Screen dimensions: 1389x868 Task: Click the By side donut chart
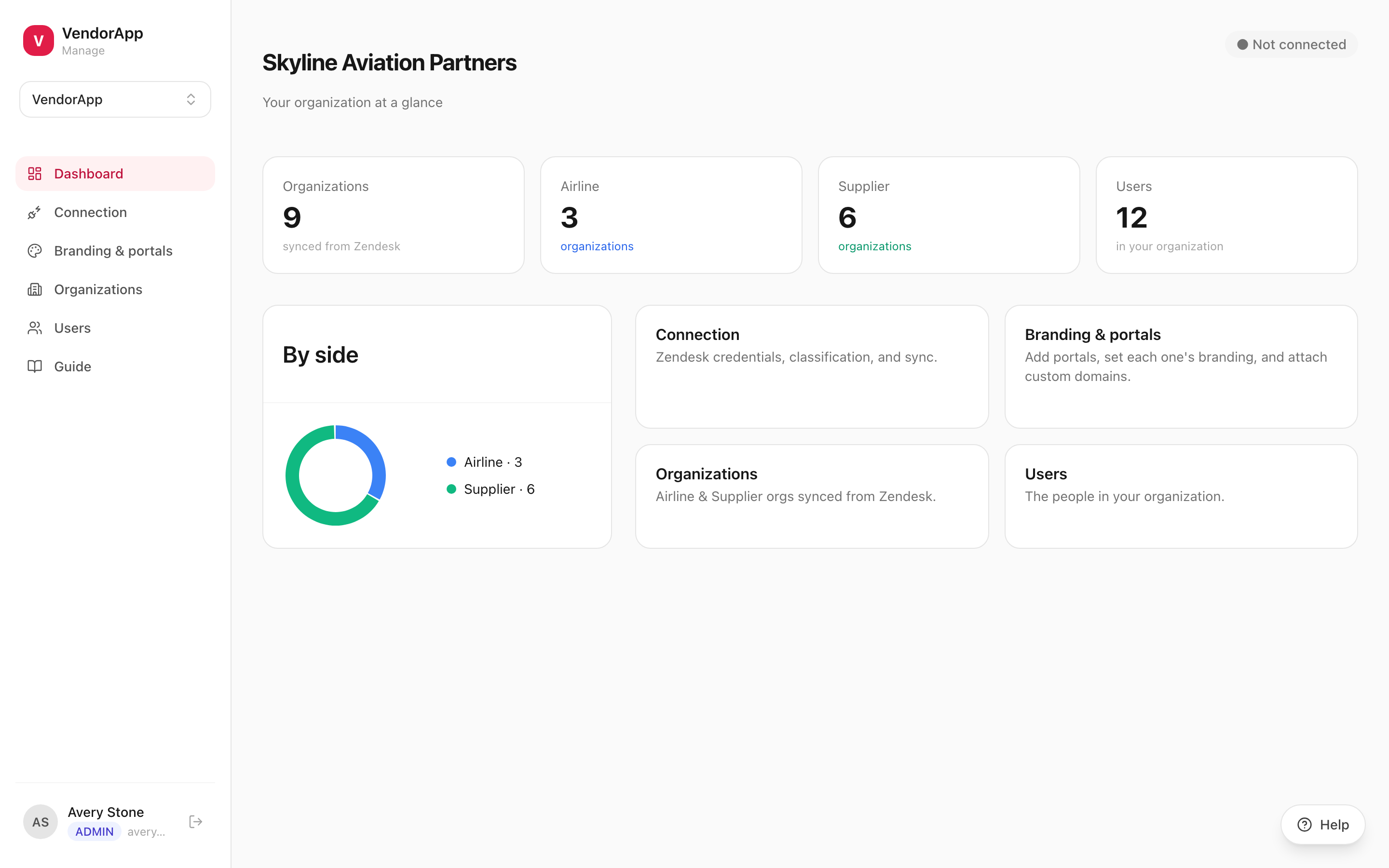coord(336,475)
